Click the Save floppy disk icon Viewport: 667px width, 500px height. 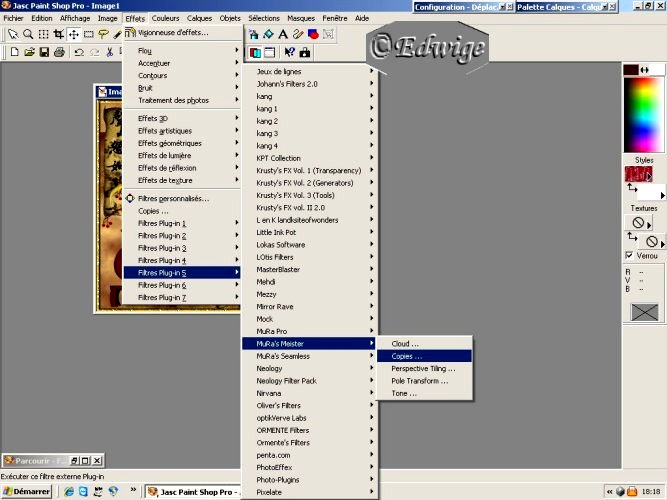tap(44, 52)
